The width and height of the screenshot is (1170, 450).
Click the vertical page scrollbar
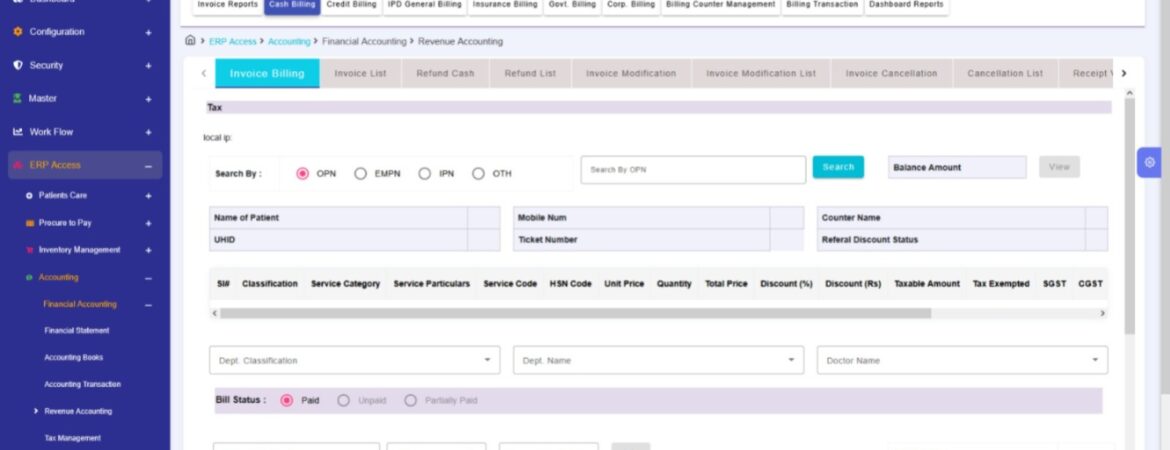coord(1129,216)
